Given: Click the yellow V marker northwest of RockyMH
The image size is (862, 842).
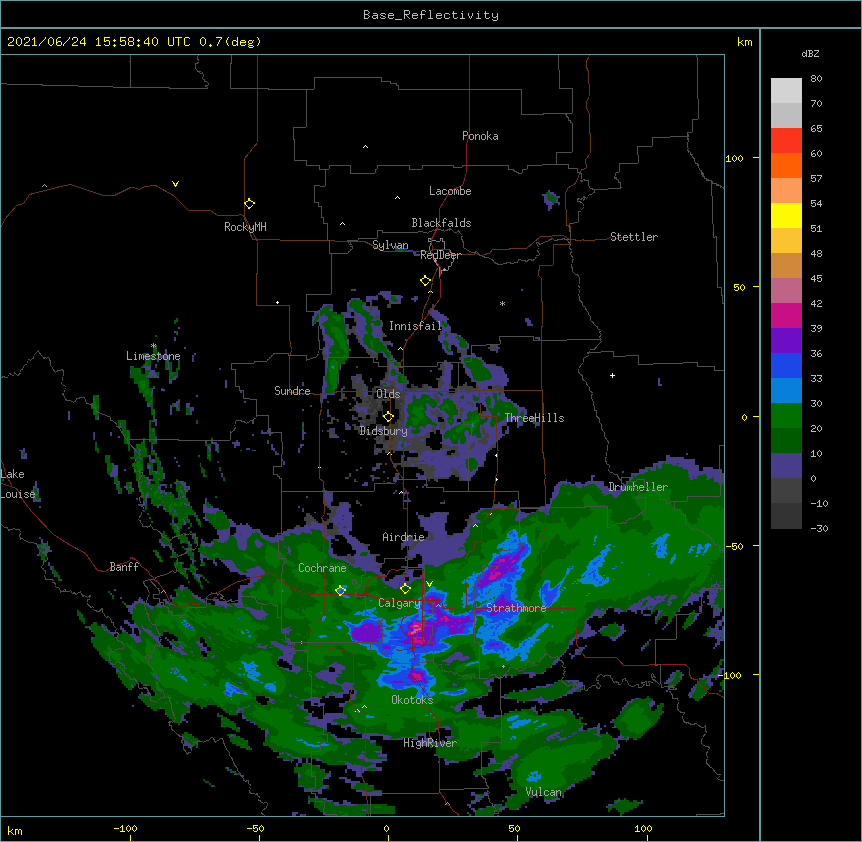Looking at the screenshot, I should (175, 184).
